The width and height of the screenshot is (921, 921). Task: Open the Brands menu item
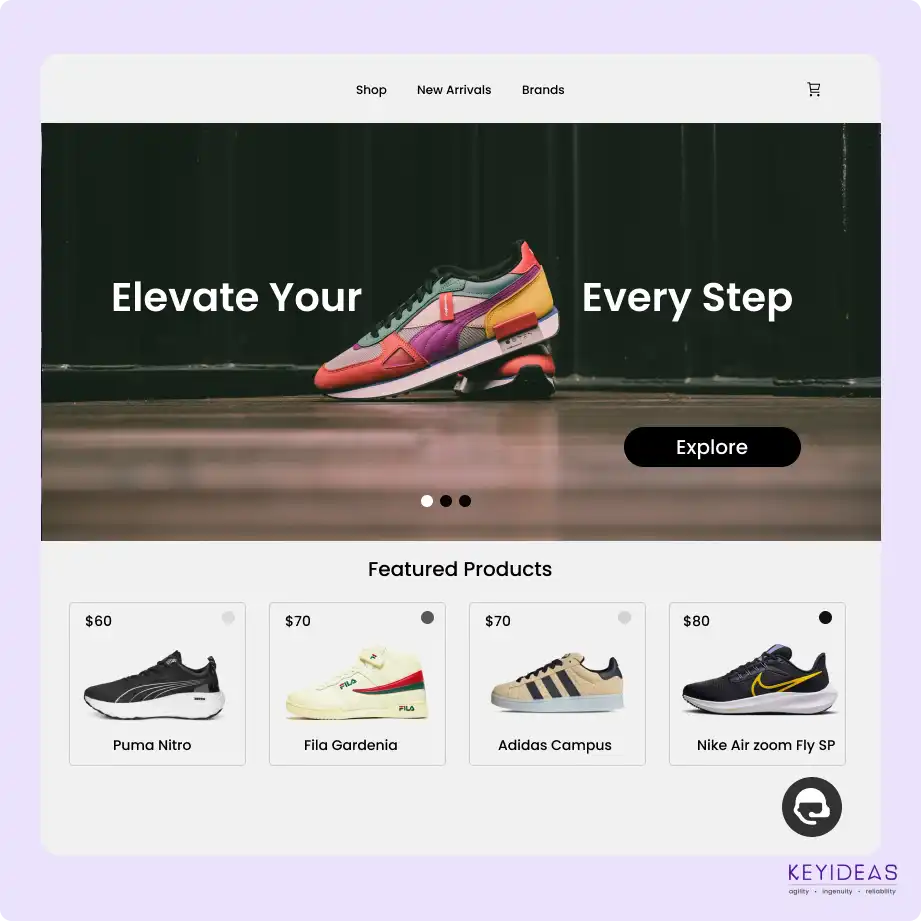(543, 90)
